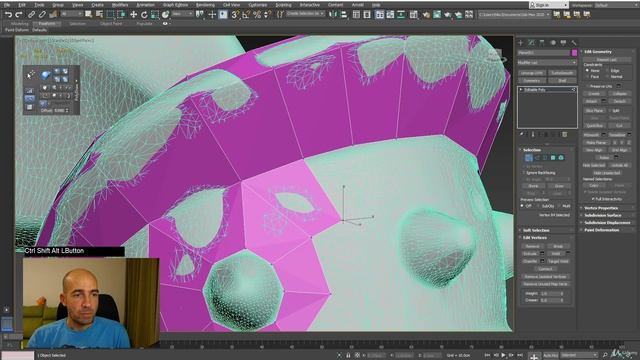The image size is (640, 360).
Task: Switch to the Object Paint ribbon tab
Action: tap(111, 24)
